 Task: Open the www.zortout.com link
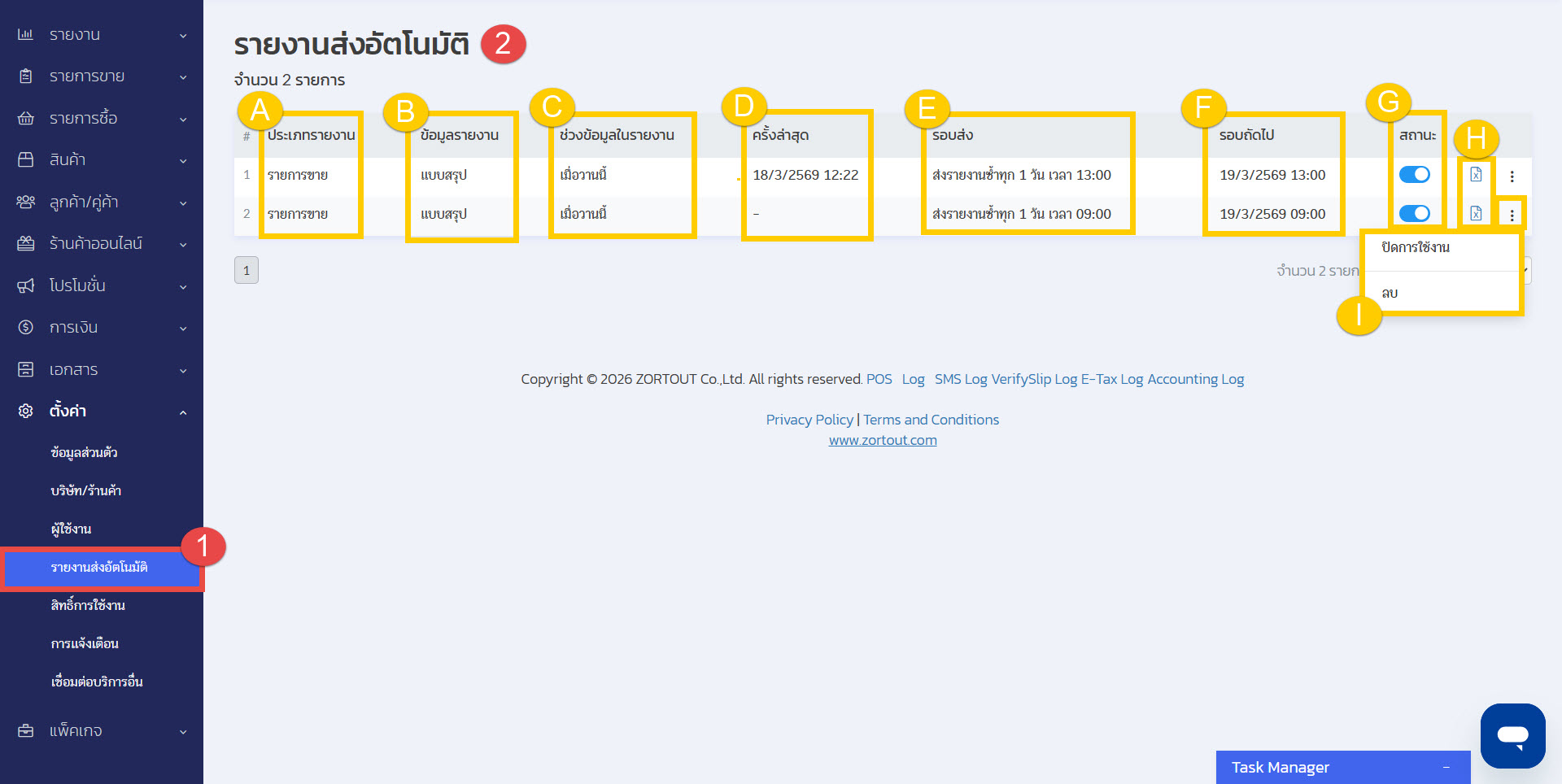pyautogui.click(x=883, y=440)
